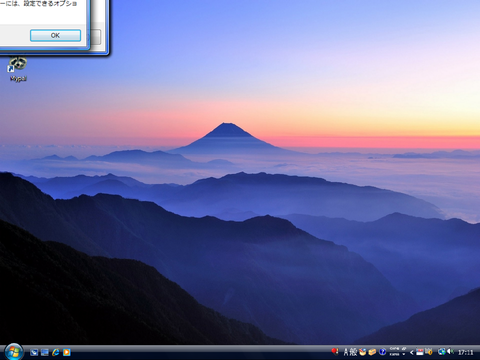Open the IME pad toolbox icon
The image size is (480, 360).
362,352
